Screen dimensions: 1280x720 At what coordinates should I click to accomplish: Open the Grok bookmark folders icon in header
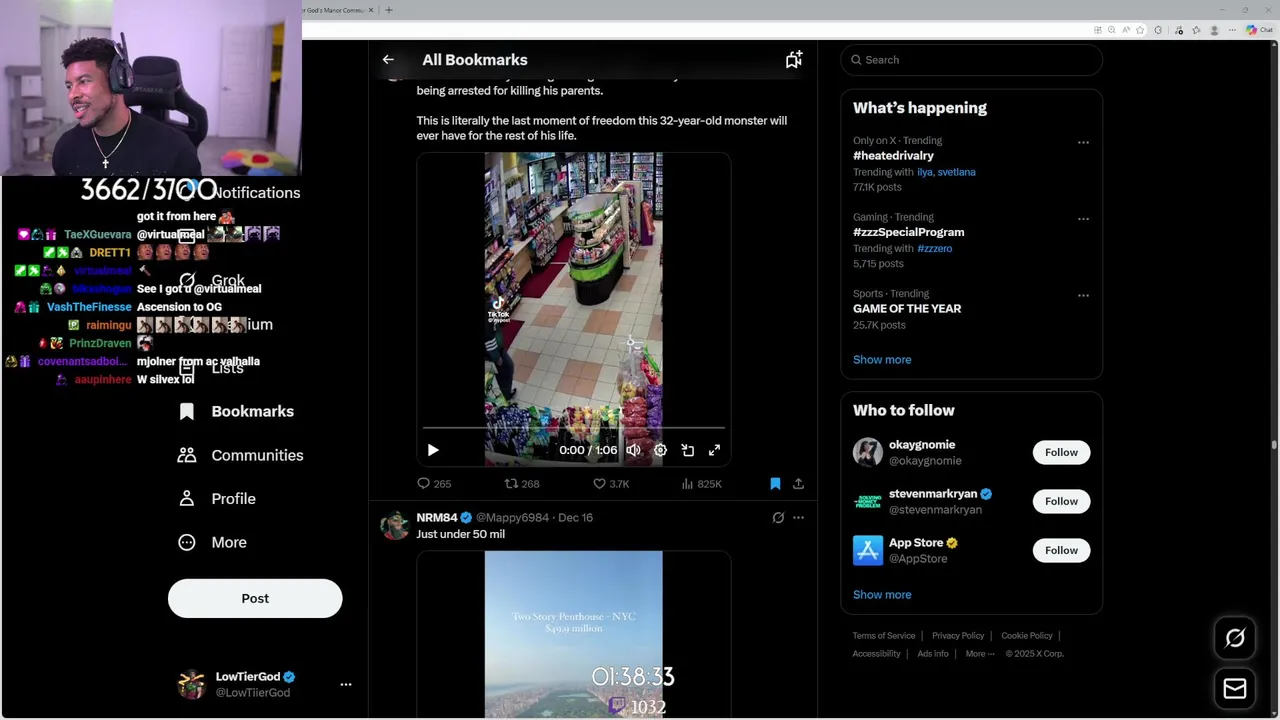pos(794,60)
